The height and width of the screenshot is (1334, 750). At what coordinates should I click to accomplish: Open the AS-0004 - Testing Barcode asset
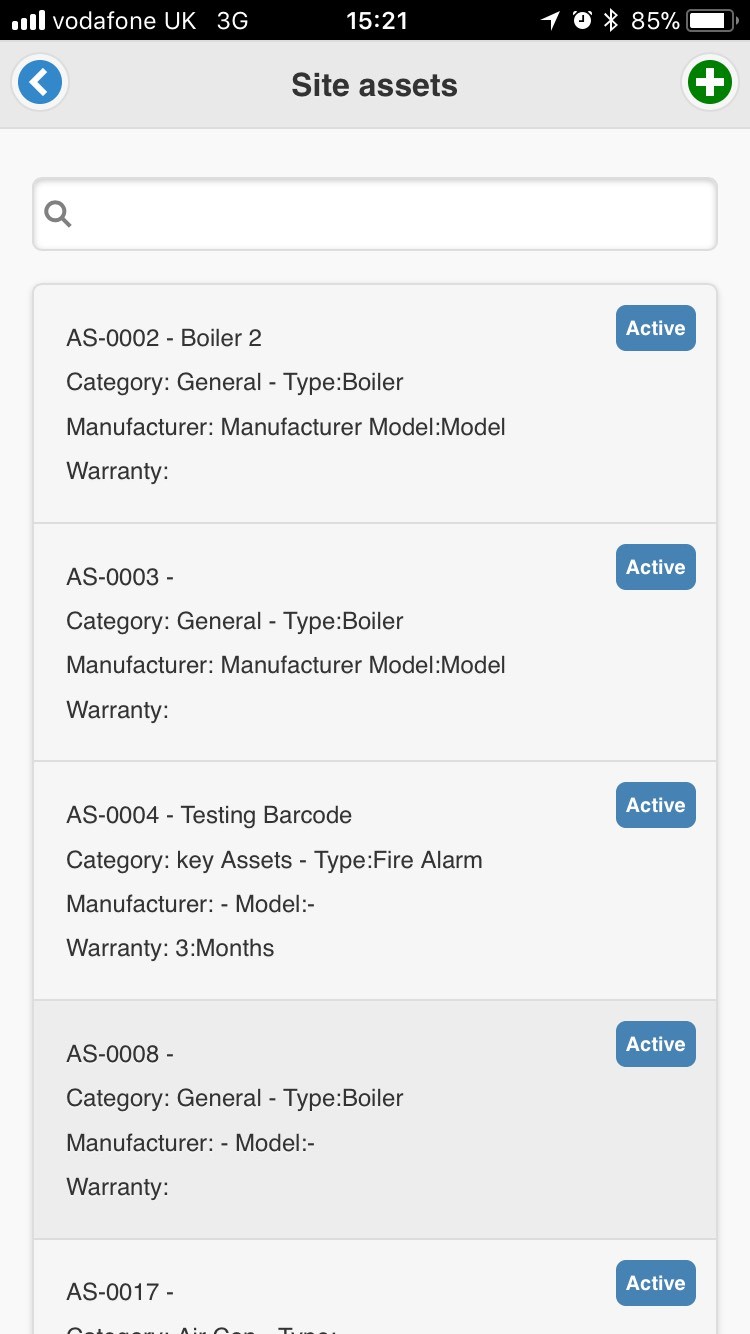pyautogui.click(x=375, y=881)
